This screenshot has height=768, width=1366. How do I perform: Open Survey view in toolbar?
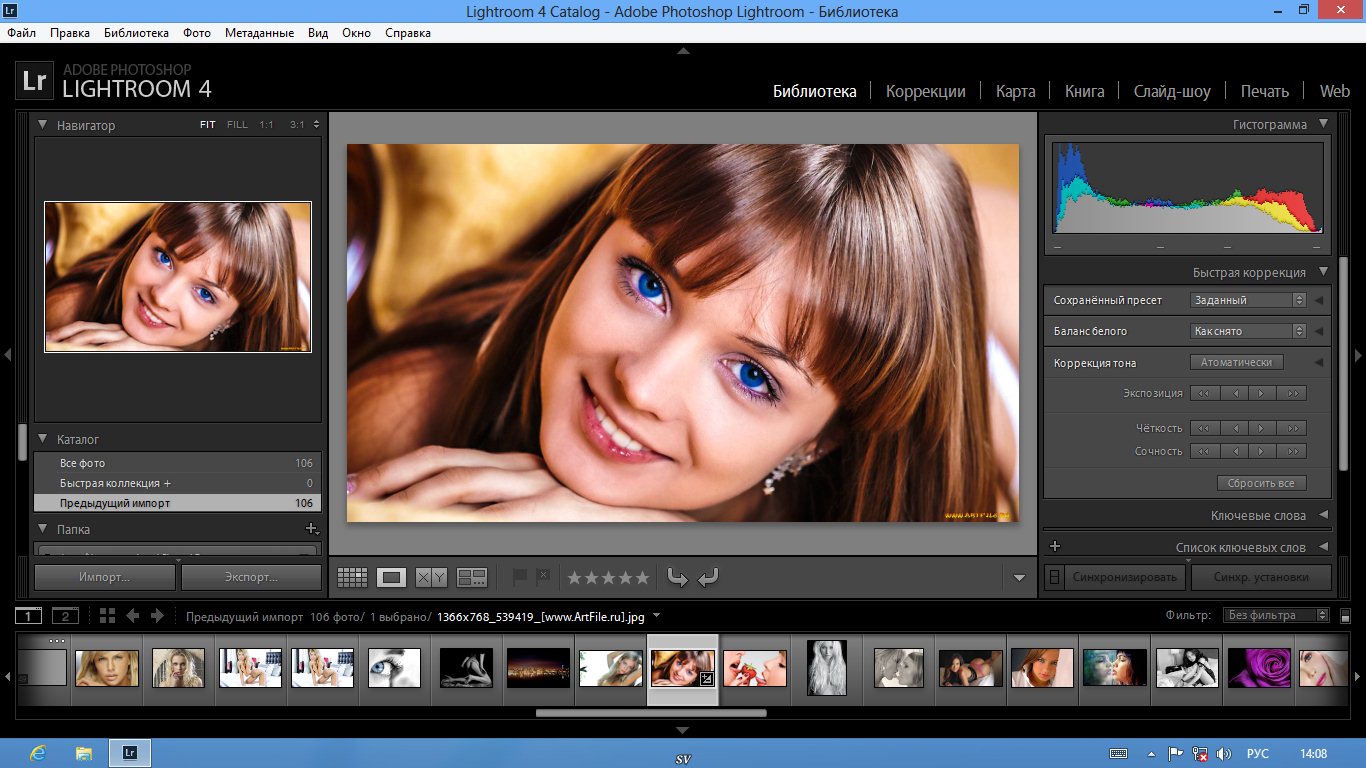coord(471,577)
